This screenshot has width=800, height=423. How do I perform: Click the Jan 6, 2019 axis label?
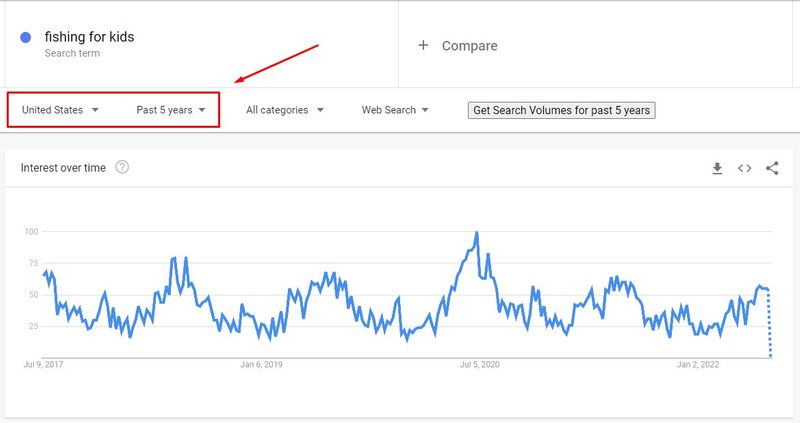(x=261, y=364)
